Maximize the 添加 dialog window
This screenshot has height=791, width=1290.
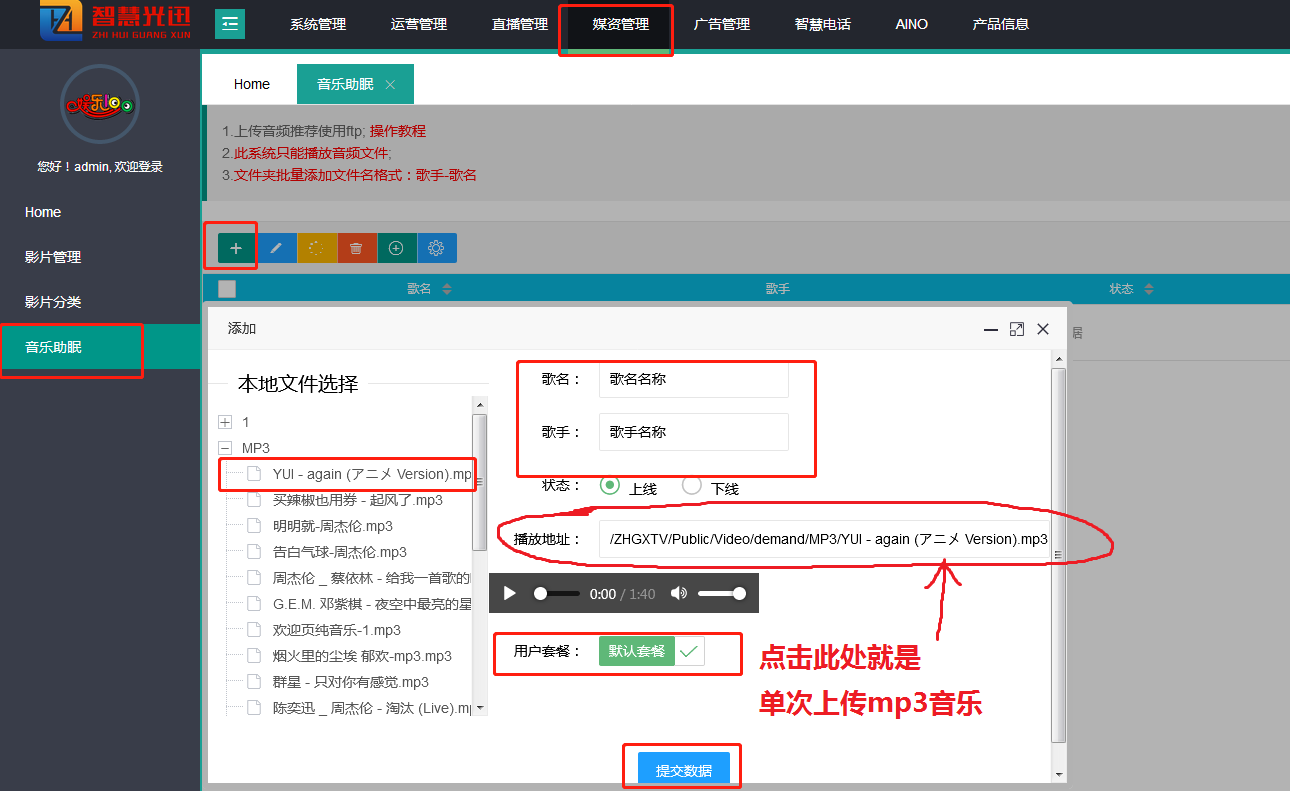(x=1017, y=329)
